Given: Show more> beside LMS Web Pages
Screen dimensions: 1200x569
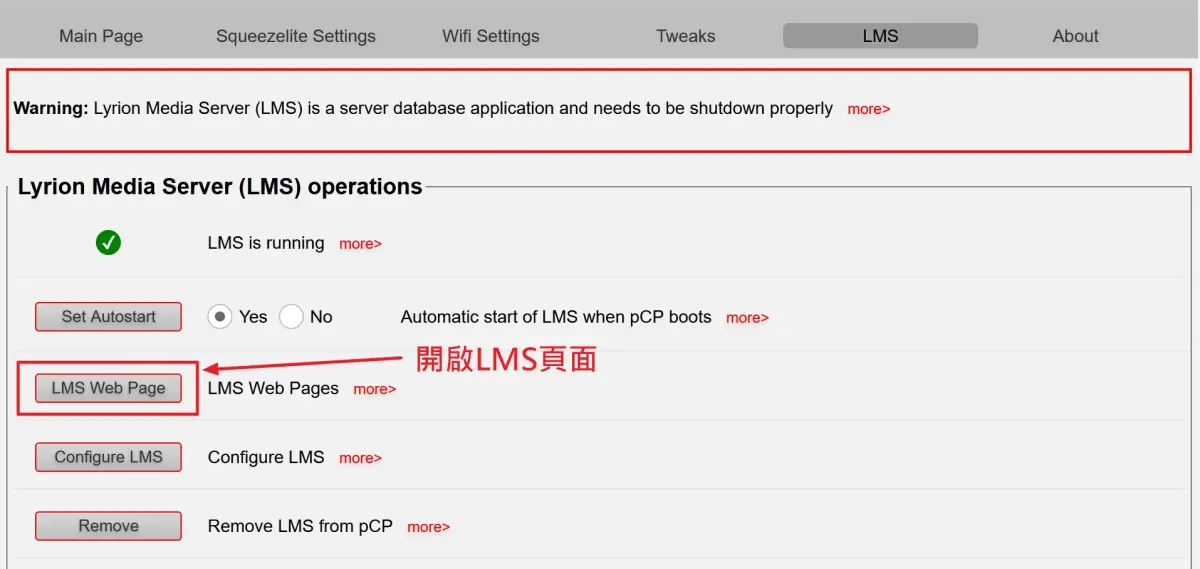Looking at the screenshot, I should (375, 389).
